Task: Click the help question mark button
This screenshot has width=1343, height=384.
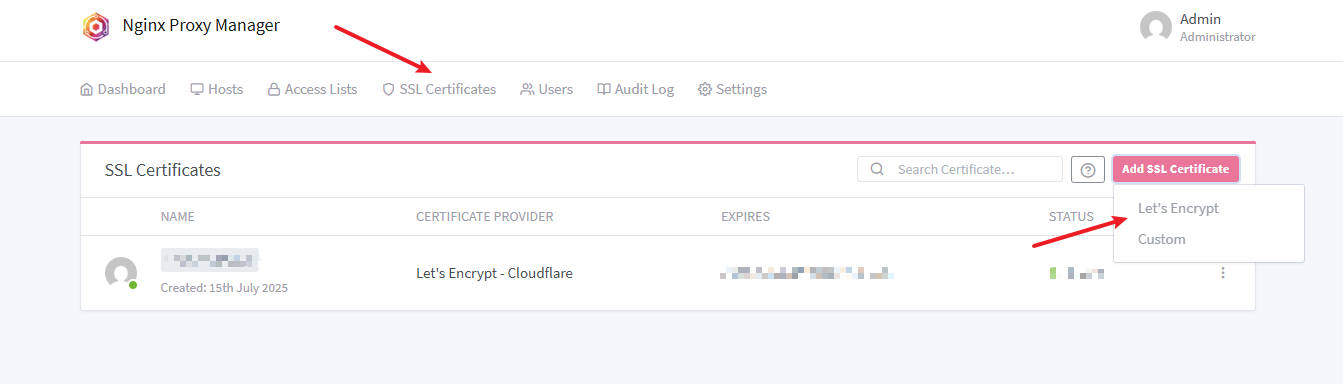Action: [x=1088, y=170]
